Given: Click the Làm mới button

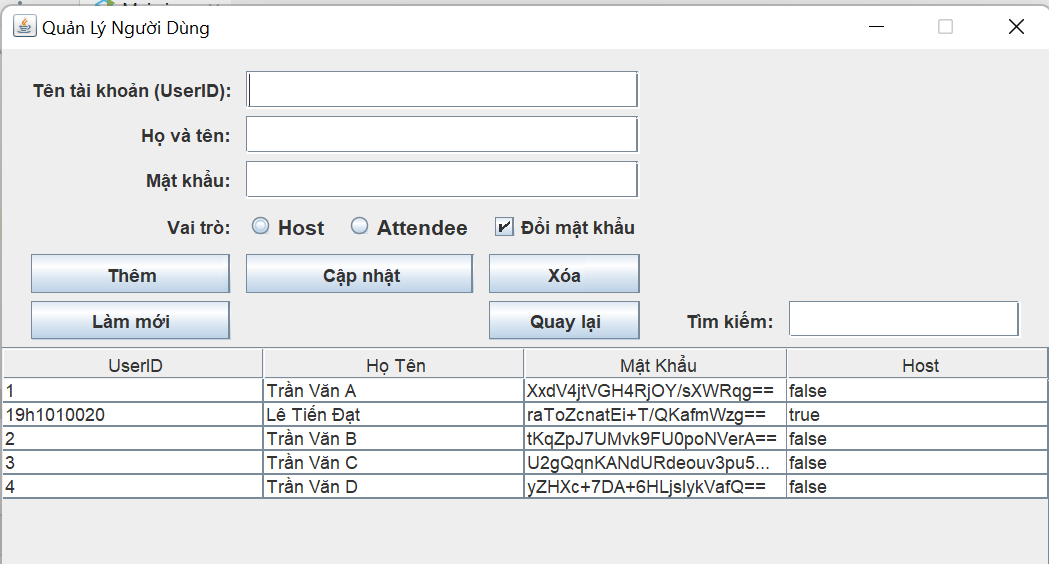Looking at the screenshot, I should [x=130, y=320].
